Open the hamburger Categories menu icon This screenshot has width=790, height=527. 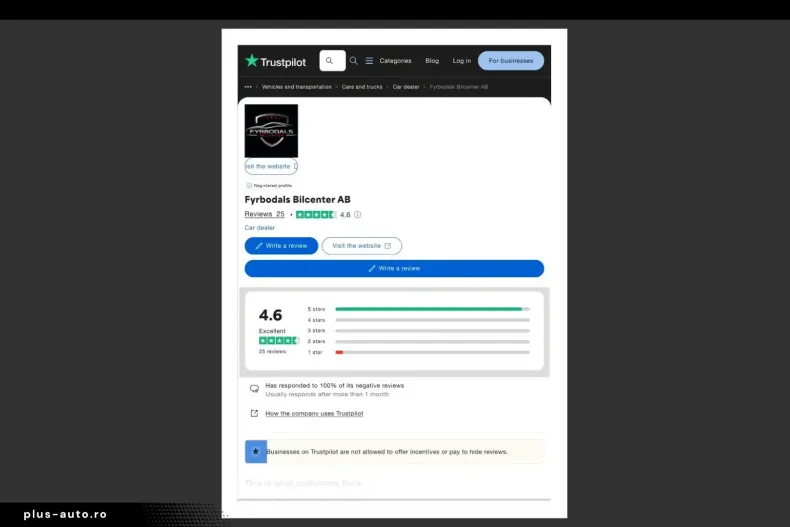coord(369,61)
